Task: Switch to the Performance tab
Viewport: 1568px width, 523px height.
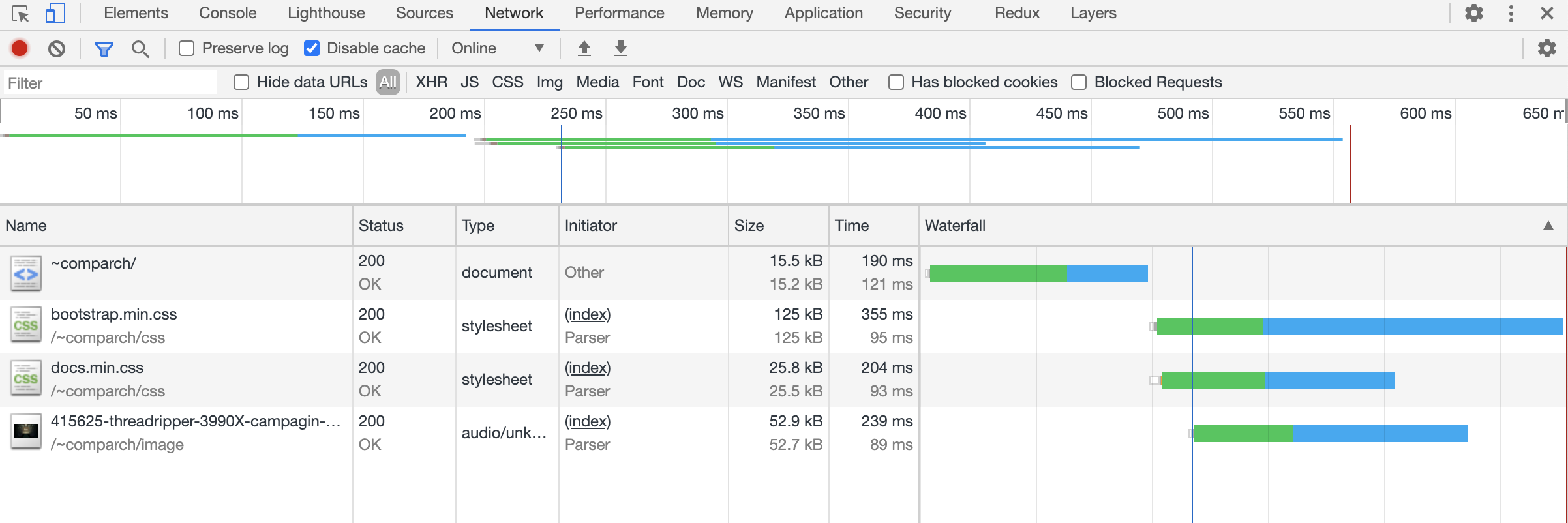Action: [619, 13]
